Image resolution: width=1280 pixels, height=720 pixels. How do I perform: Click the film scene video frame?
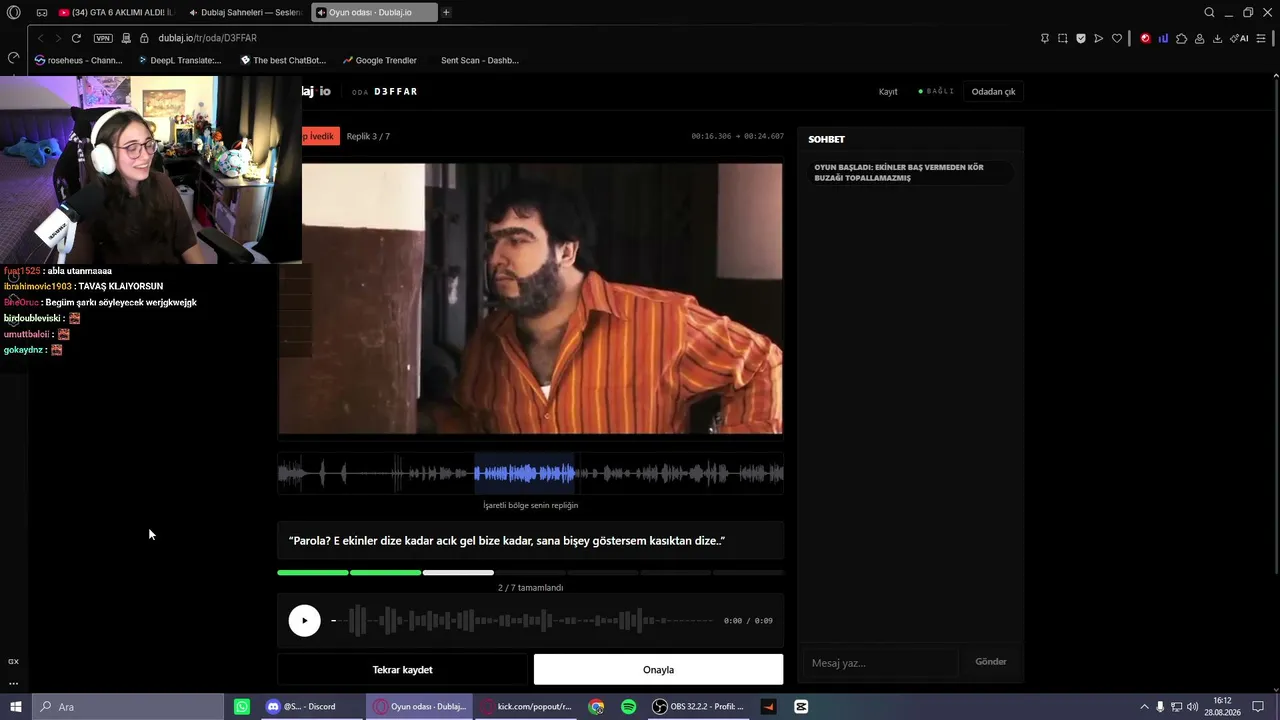pos(530,299)
